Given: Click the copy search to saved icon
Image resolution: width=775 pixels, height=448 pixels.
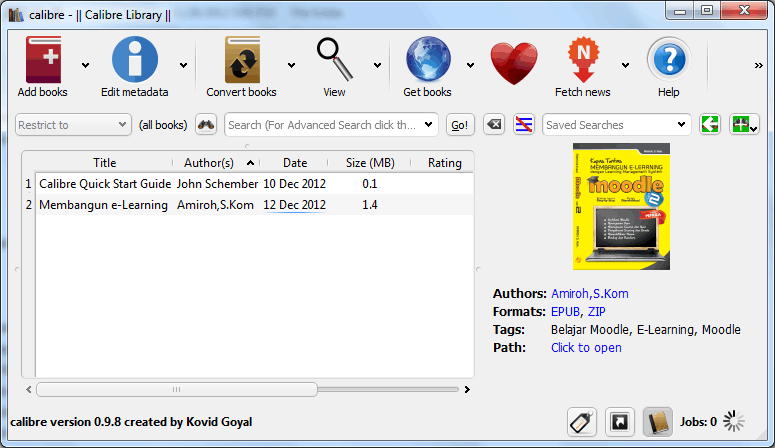Looking at the screenshot, I should tap(710, 125).
